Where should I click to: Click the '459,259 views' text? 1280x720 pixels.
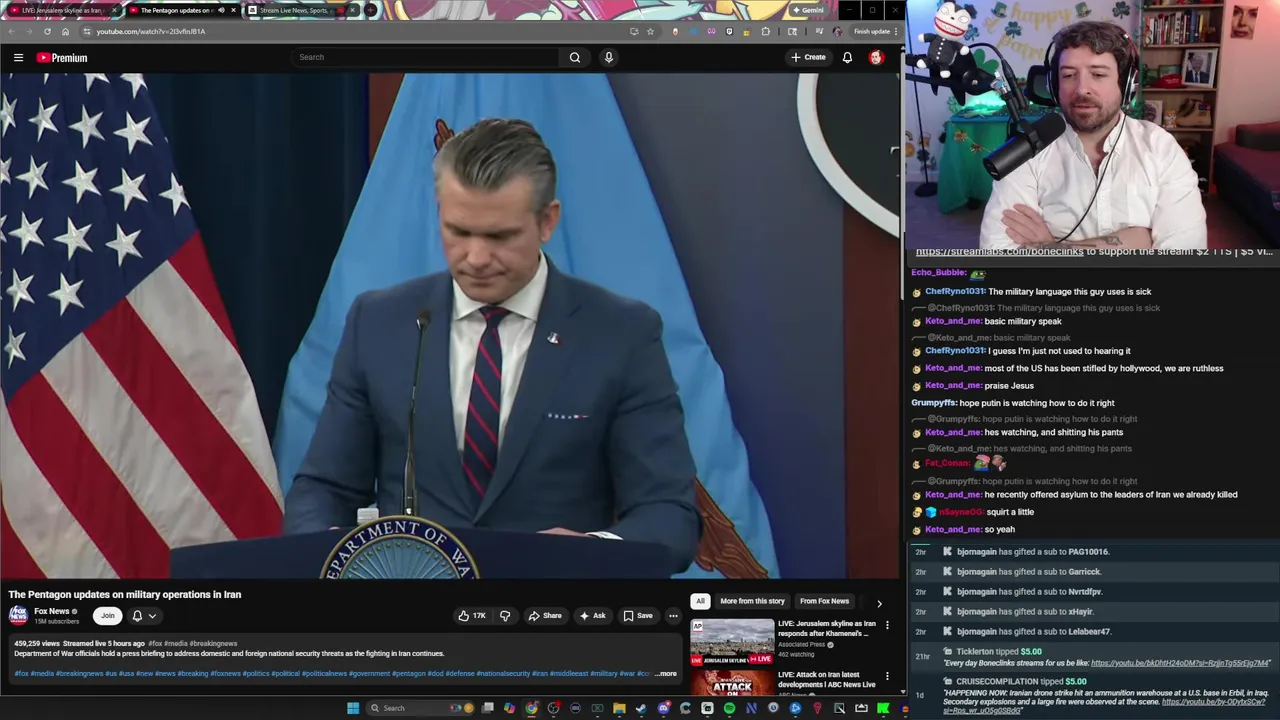[36, 644]
